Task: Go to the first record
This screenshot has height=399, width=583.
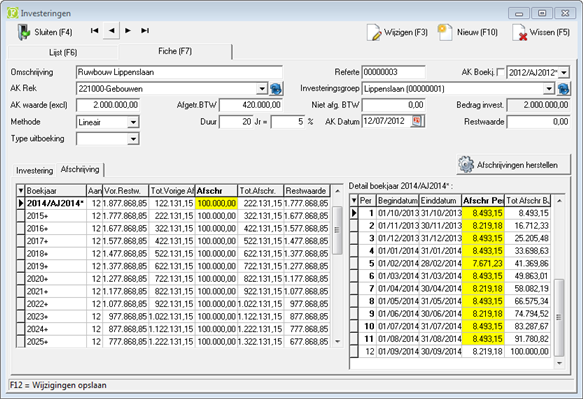Action: [94, 31]
